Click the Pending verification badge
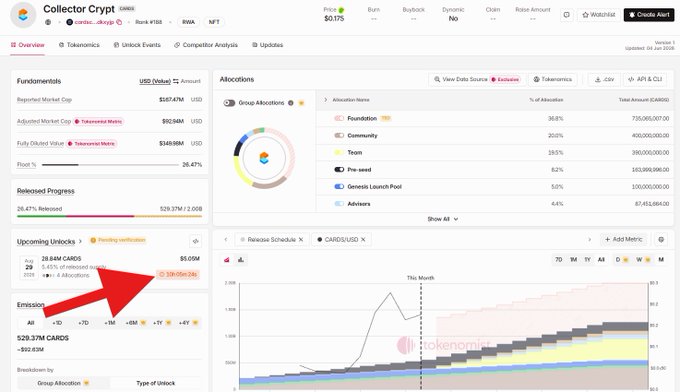Image resolution: width=680 pixels, height=392 pixels. pyautogui.click(x=118, y=240)
